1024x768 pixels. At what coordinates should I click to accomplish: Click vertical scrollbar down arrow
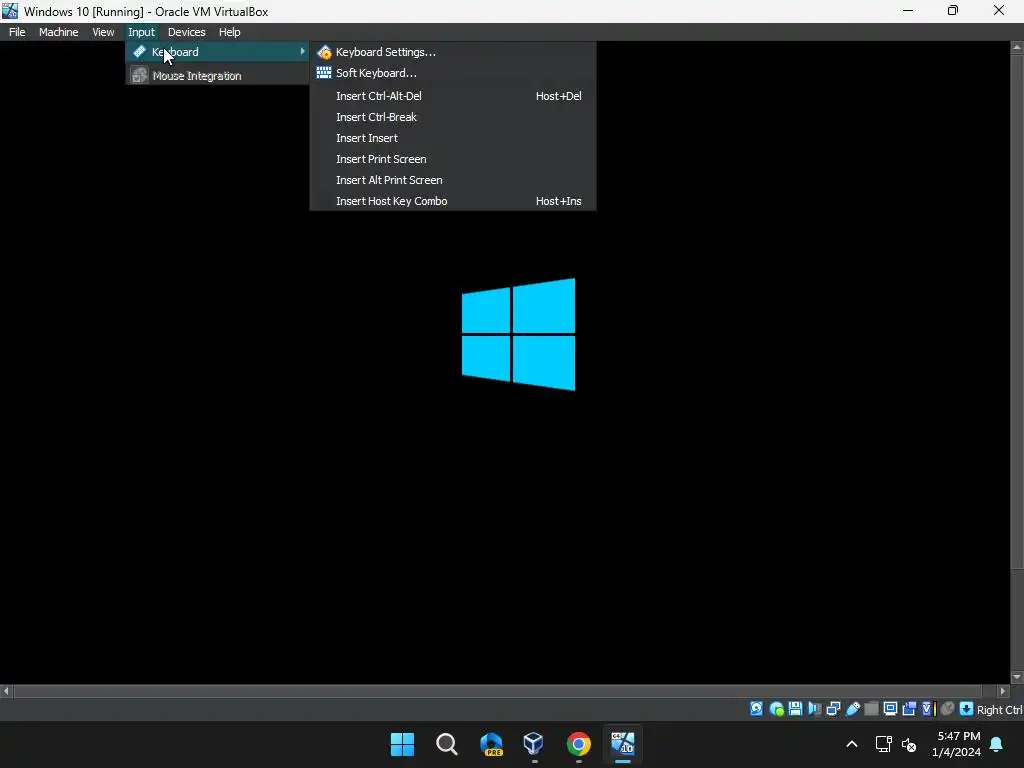pos(1017,677)
